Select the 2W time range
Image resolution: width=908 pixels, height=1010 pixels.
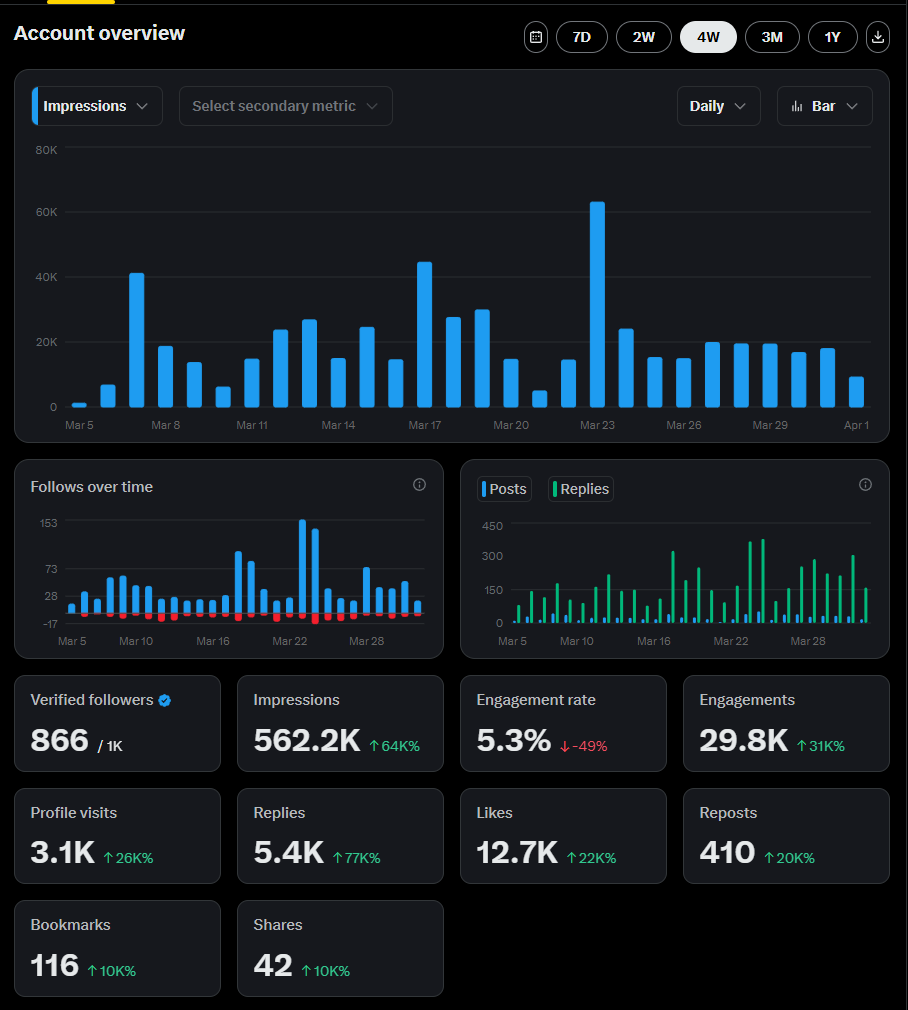(x=643, y=37)
